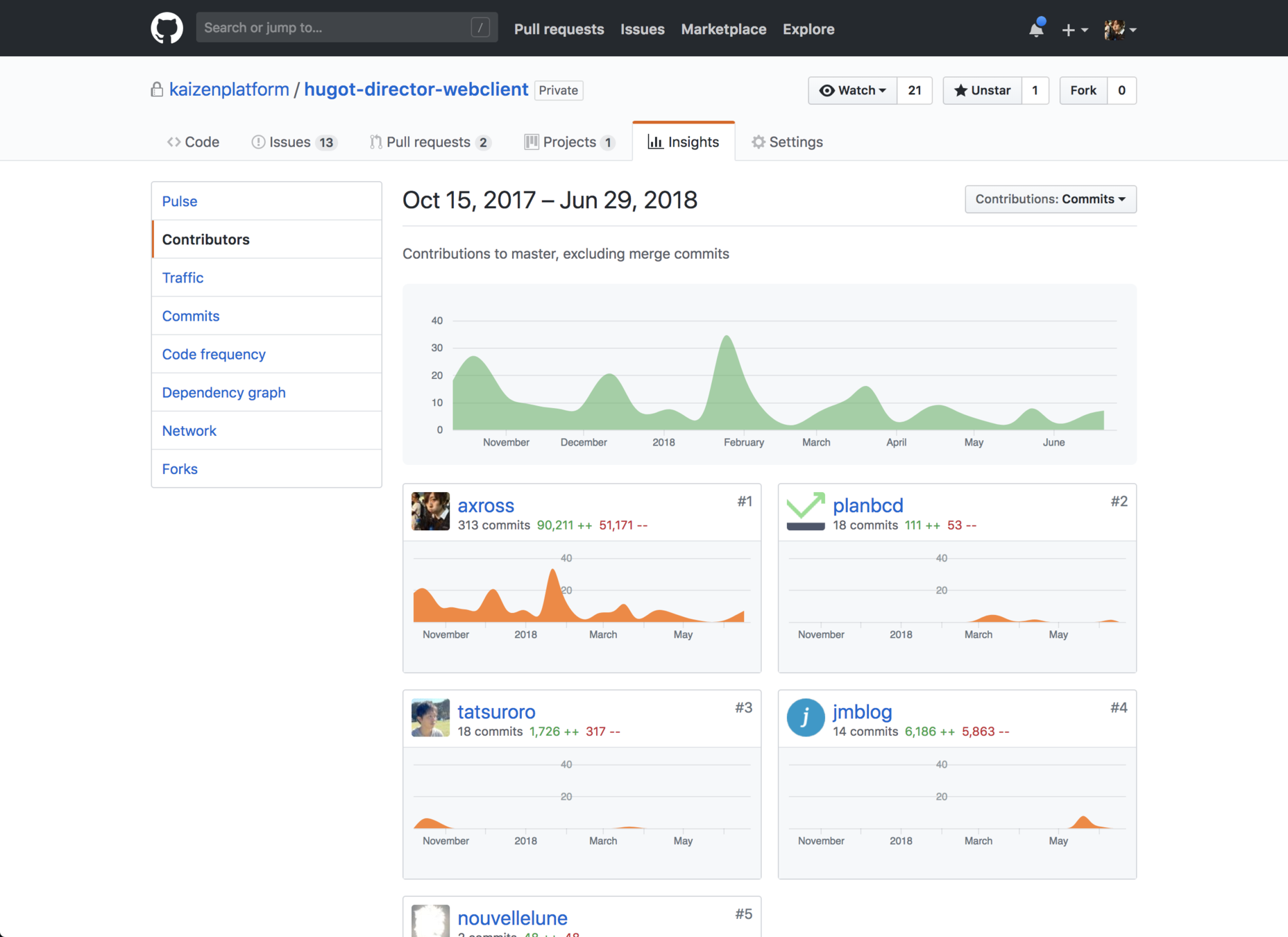The width and height of the screenshot is (1288, 937).
Task: Open user avatar account menu
Action: tap(1120, 29)
